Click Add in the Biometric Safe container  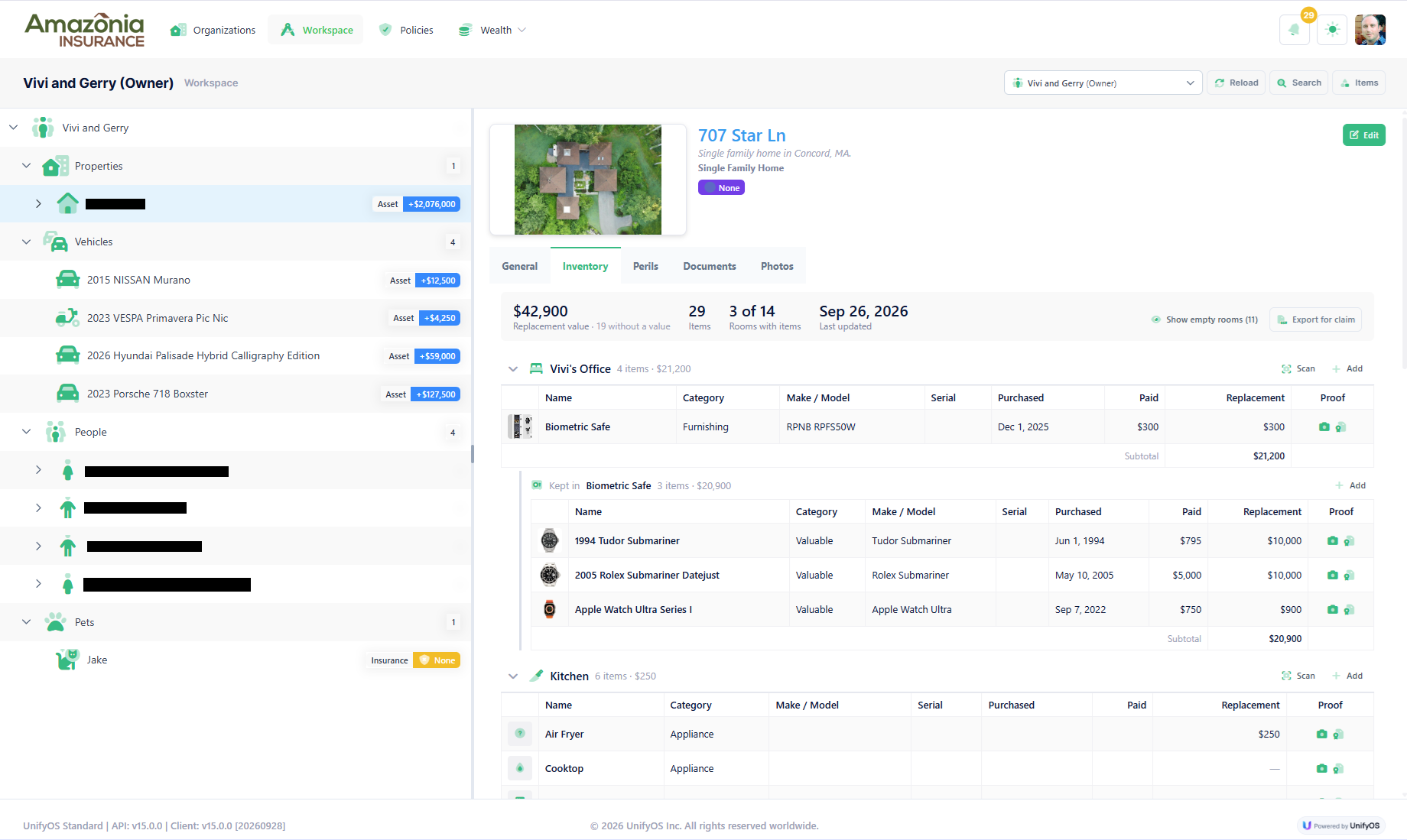(x=1350, y=486)
